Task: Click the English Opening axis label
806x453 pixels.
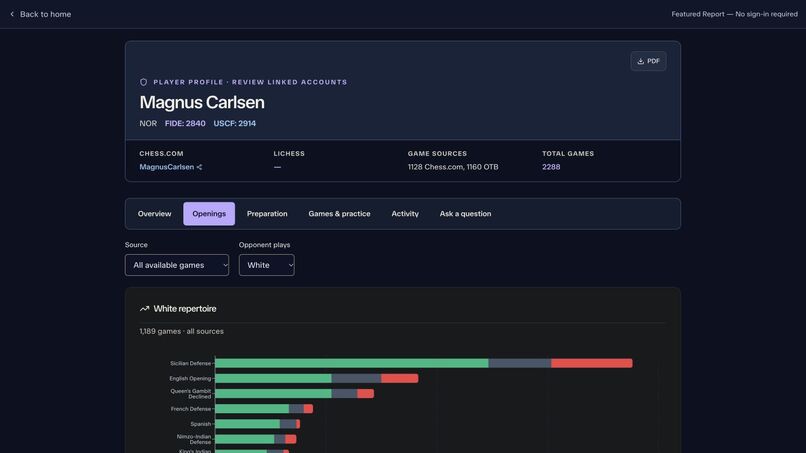Action: [190, 378]
